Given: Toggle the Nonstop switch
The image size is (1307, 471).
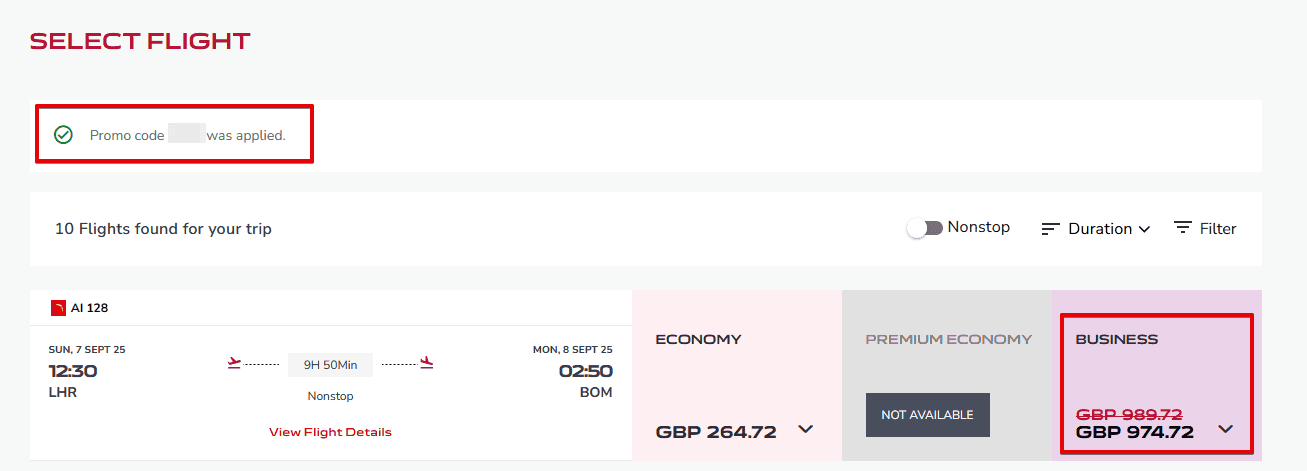Looking at the screenshot, I should tap(925, 228).
